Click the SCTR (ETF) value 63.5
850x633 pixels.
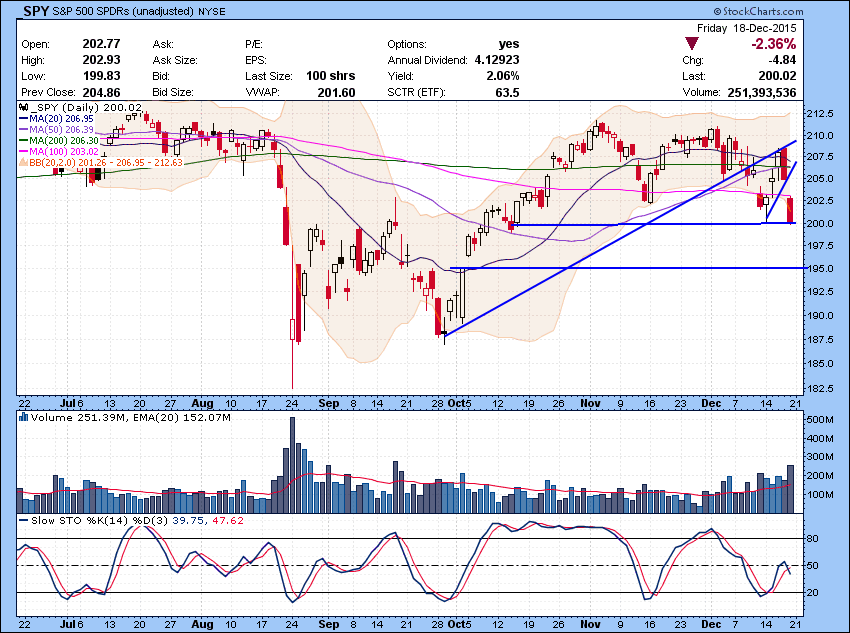pos(507,92)
